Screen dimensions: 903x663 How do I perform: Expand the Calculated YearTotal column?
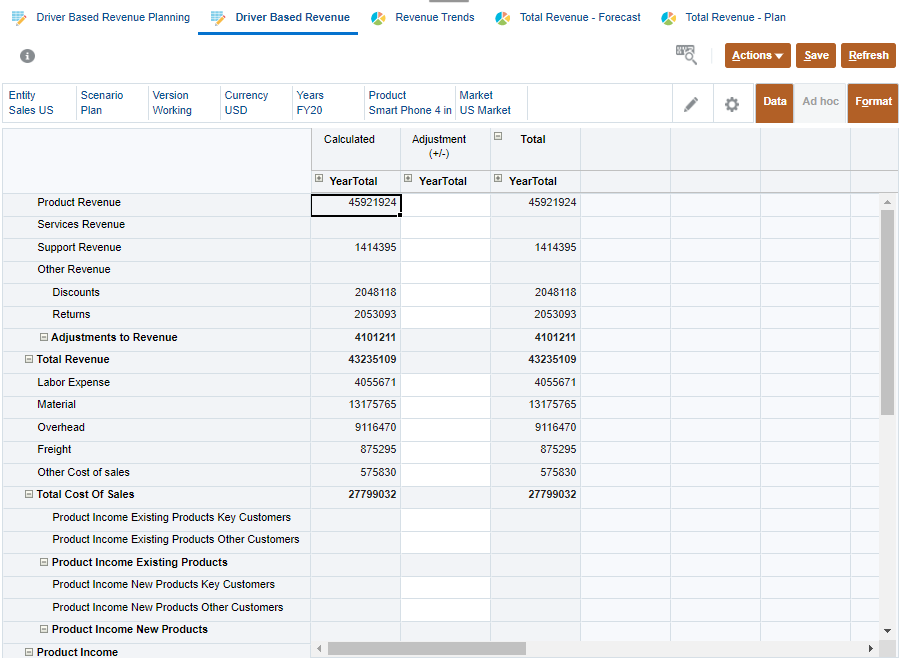tap(317, 181)
